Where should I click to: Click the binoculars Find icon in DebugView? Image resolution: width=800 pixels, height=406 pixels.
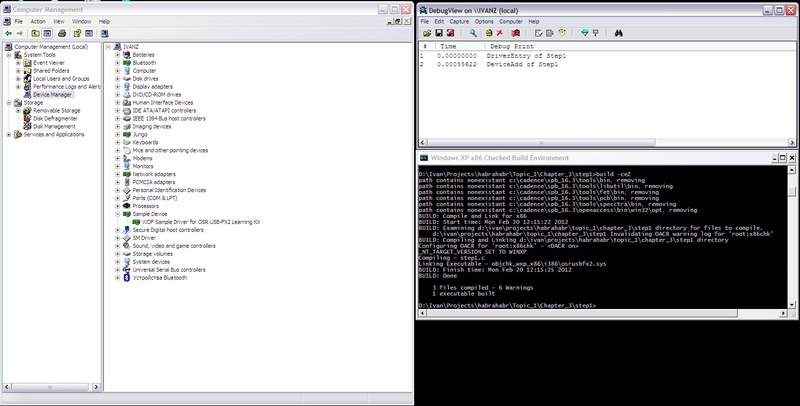point(618,33)
